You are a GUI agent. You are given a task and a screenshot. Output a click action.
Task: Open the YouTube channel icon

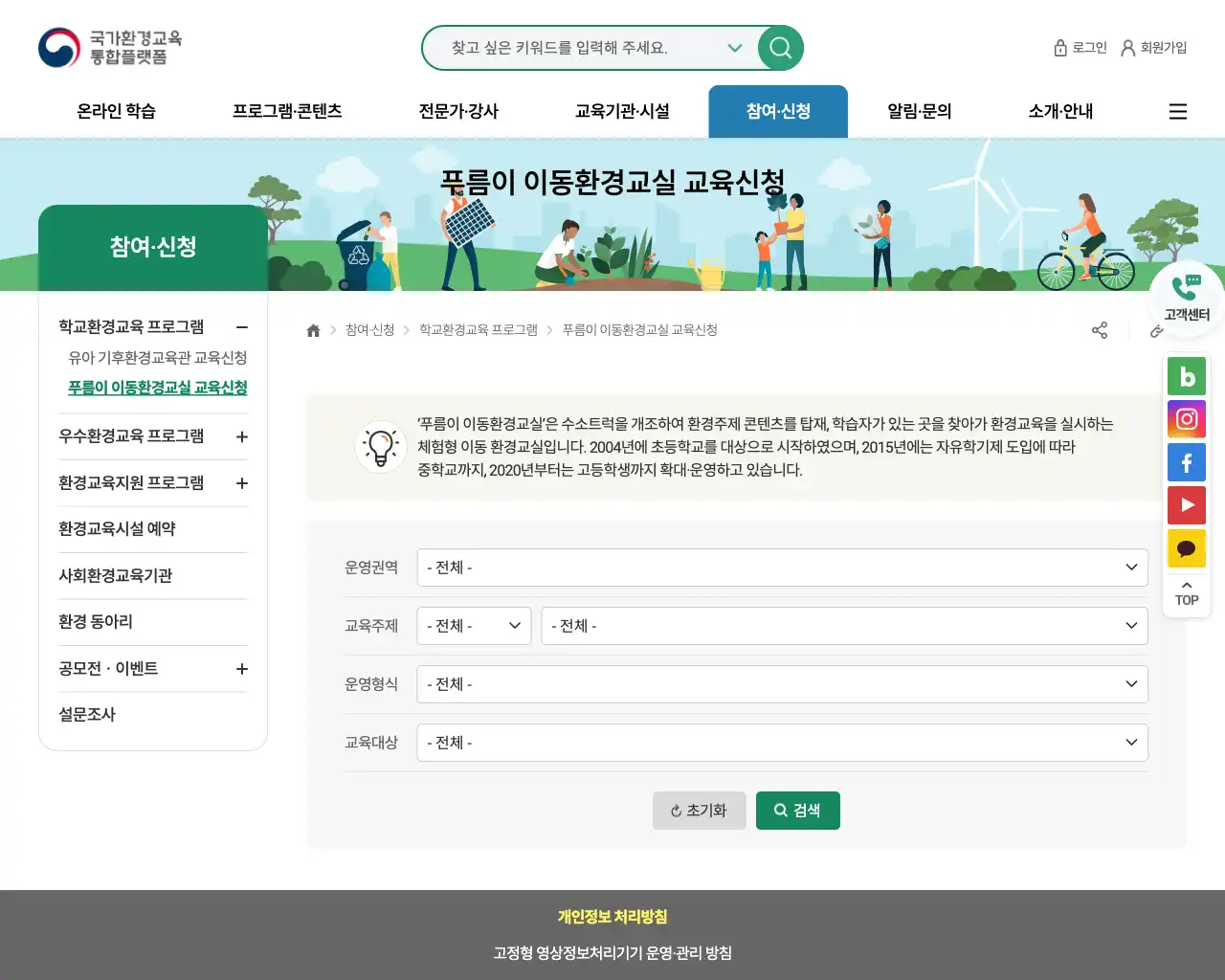(1187, 505)
